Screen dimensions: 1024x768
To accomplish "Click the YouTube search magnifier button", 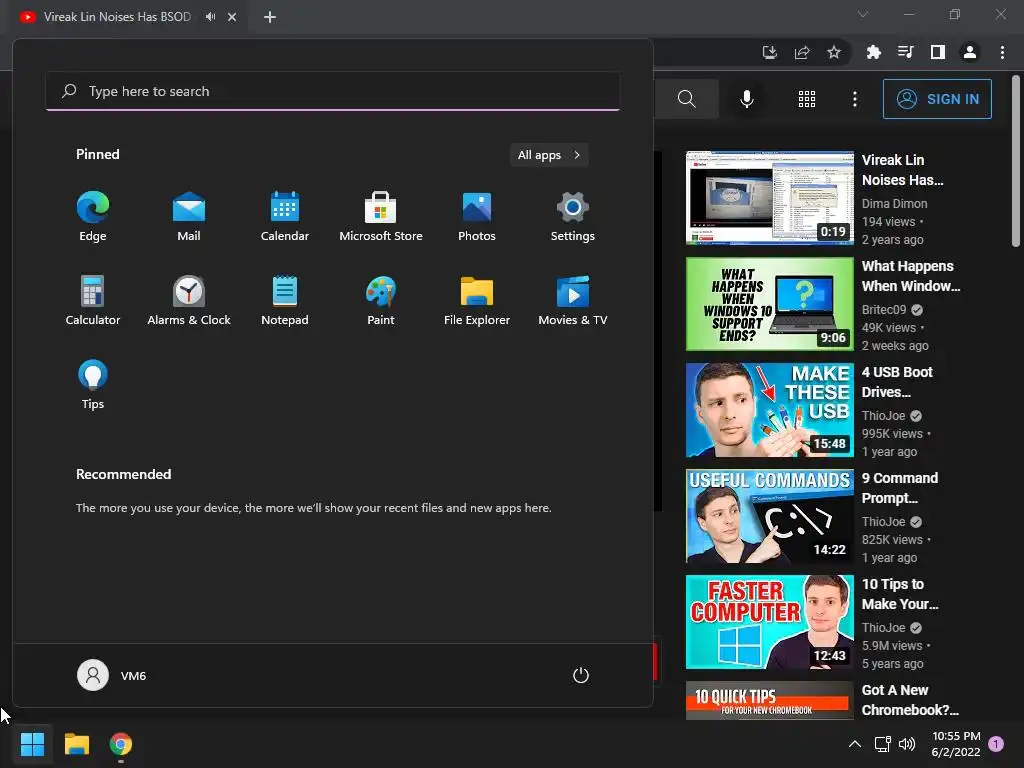I will 686,99.
